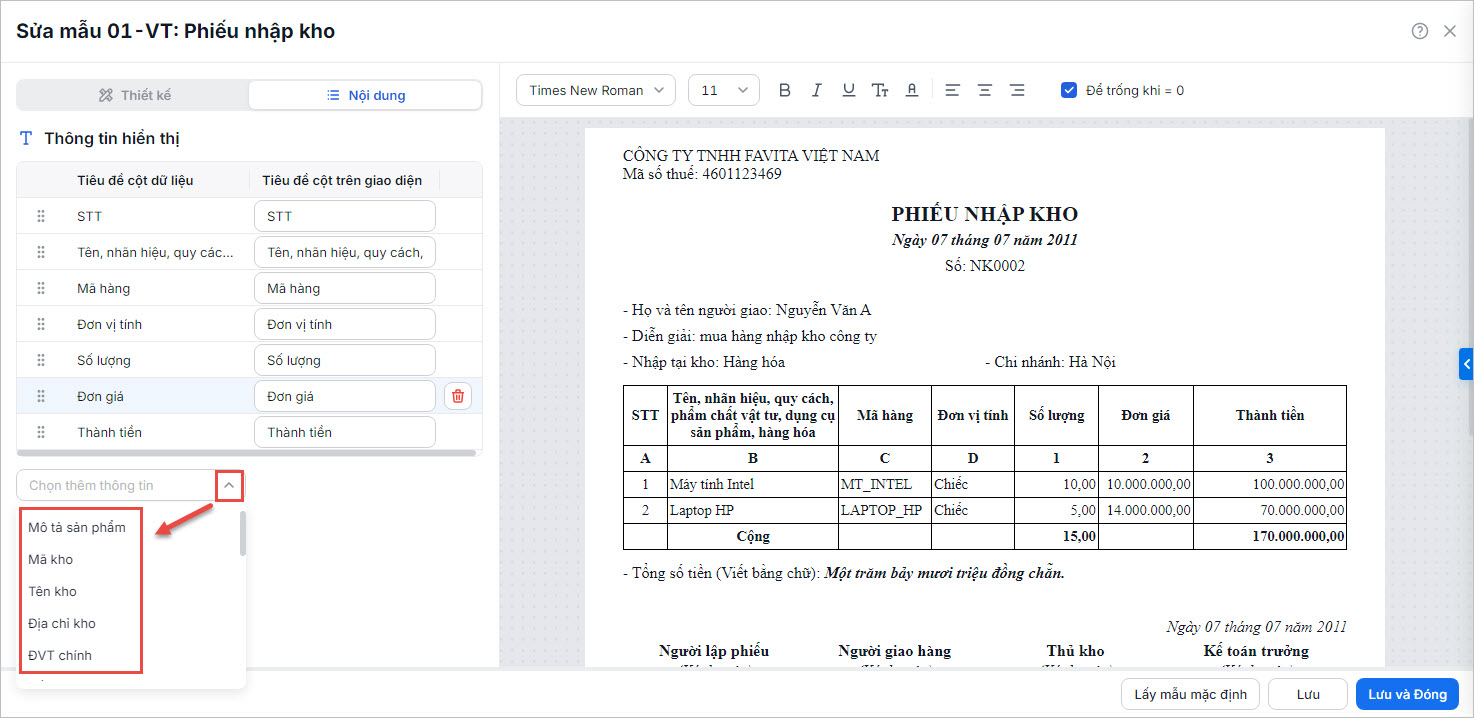Screen dimensions: 1474x718
Task: Select Mã kho option
Action: (x=51, y=559)
